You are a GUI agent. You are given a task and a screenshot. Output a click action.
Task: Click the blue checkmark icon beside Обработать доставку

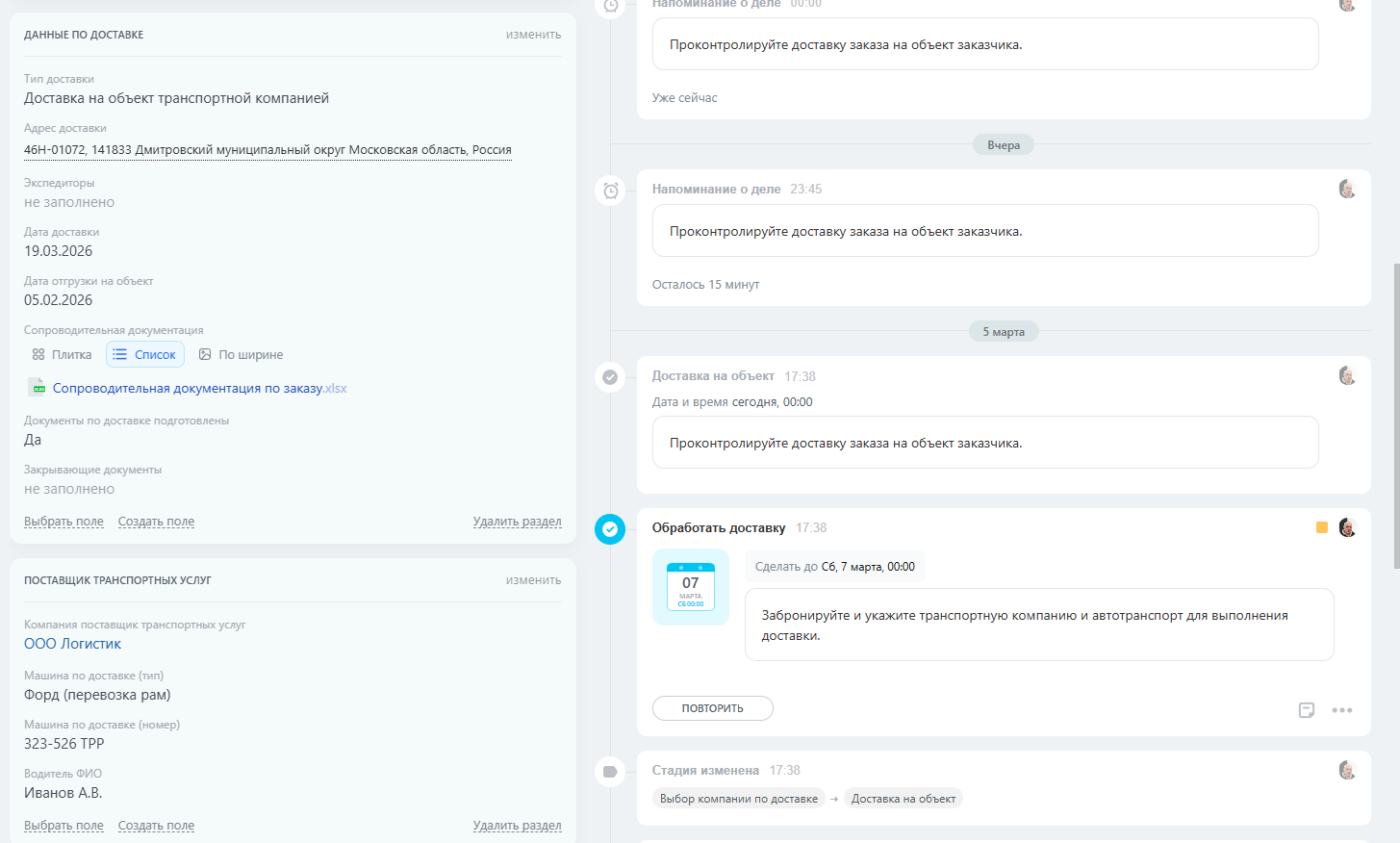pyautogui.click(x=610, y=529)
